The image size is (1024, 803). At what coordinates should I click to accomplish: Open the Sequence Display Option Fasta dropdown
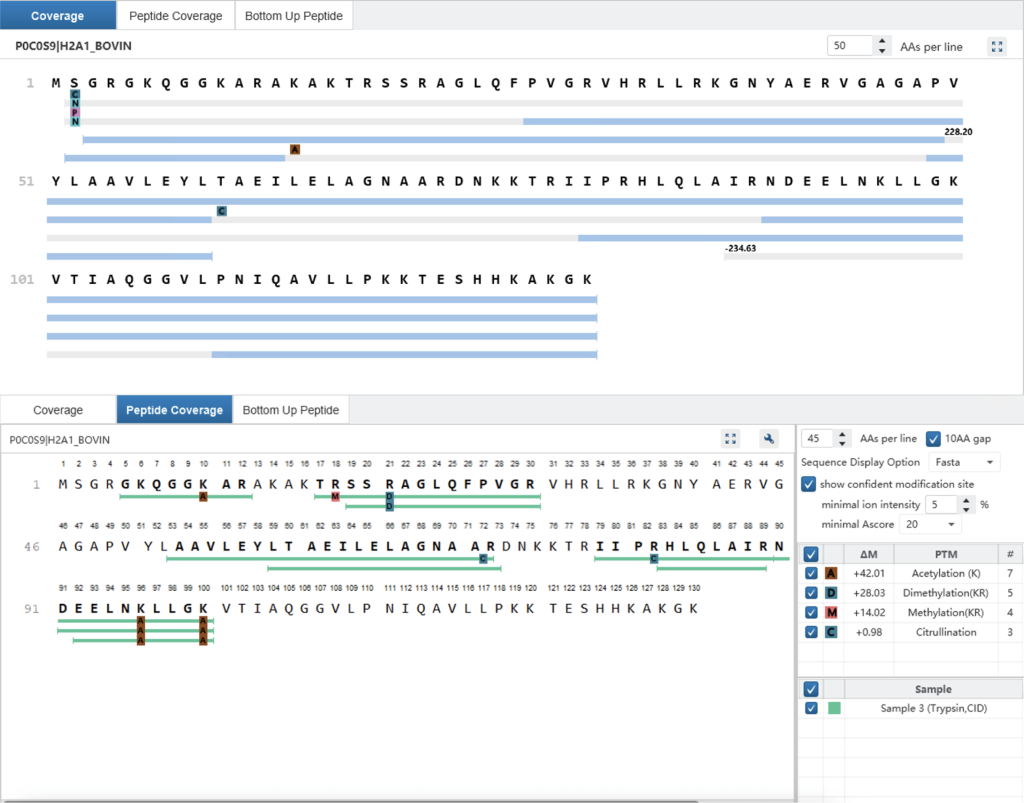(x=963, y=462)
